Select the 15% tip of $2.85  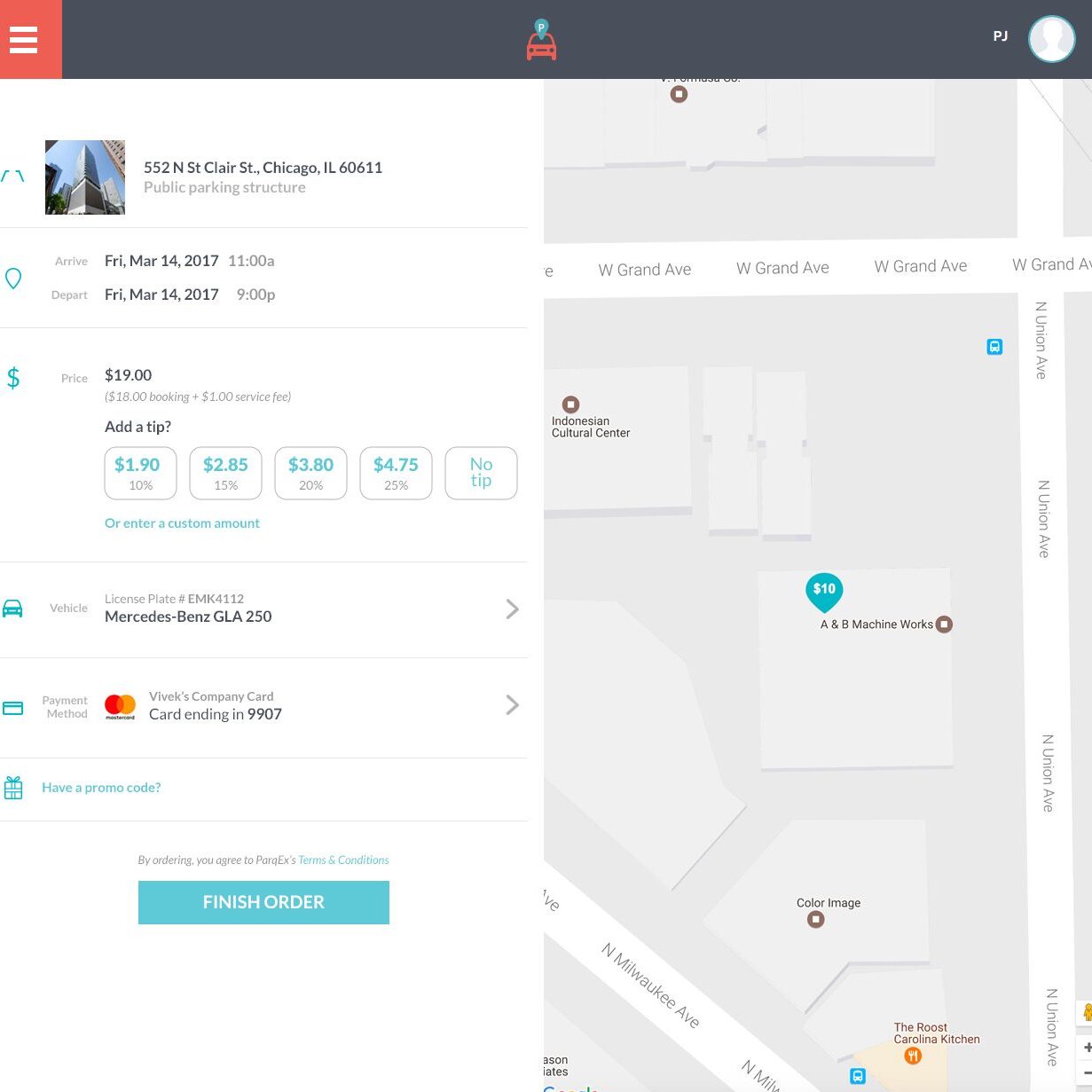tap(225, 474)
